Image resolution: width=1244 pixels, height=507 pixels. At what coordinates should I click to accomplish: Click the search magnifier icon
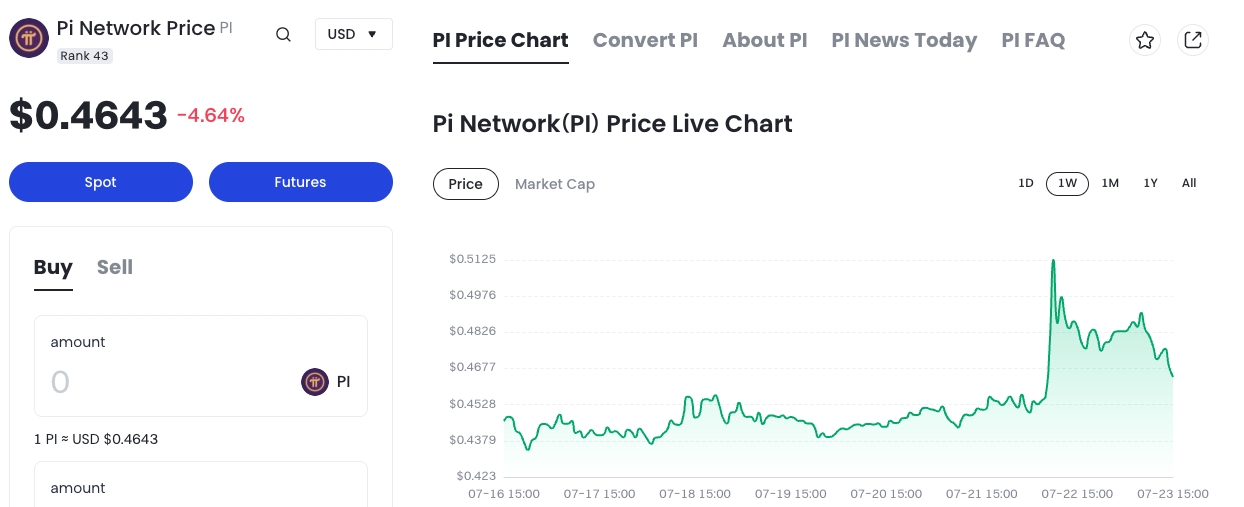click(x=283, y=35)
